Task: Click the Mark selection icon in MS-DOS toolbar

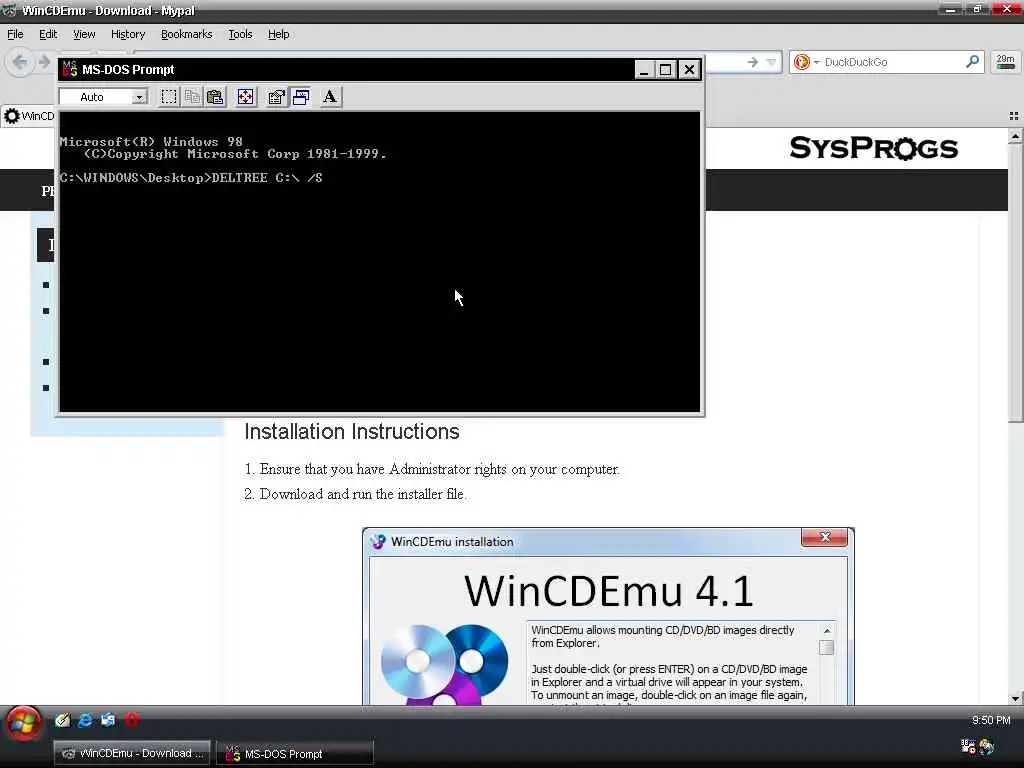Action: pyautogui.click(x=168, y=97)
